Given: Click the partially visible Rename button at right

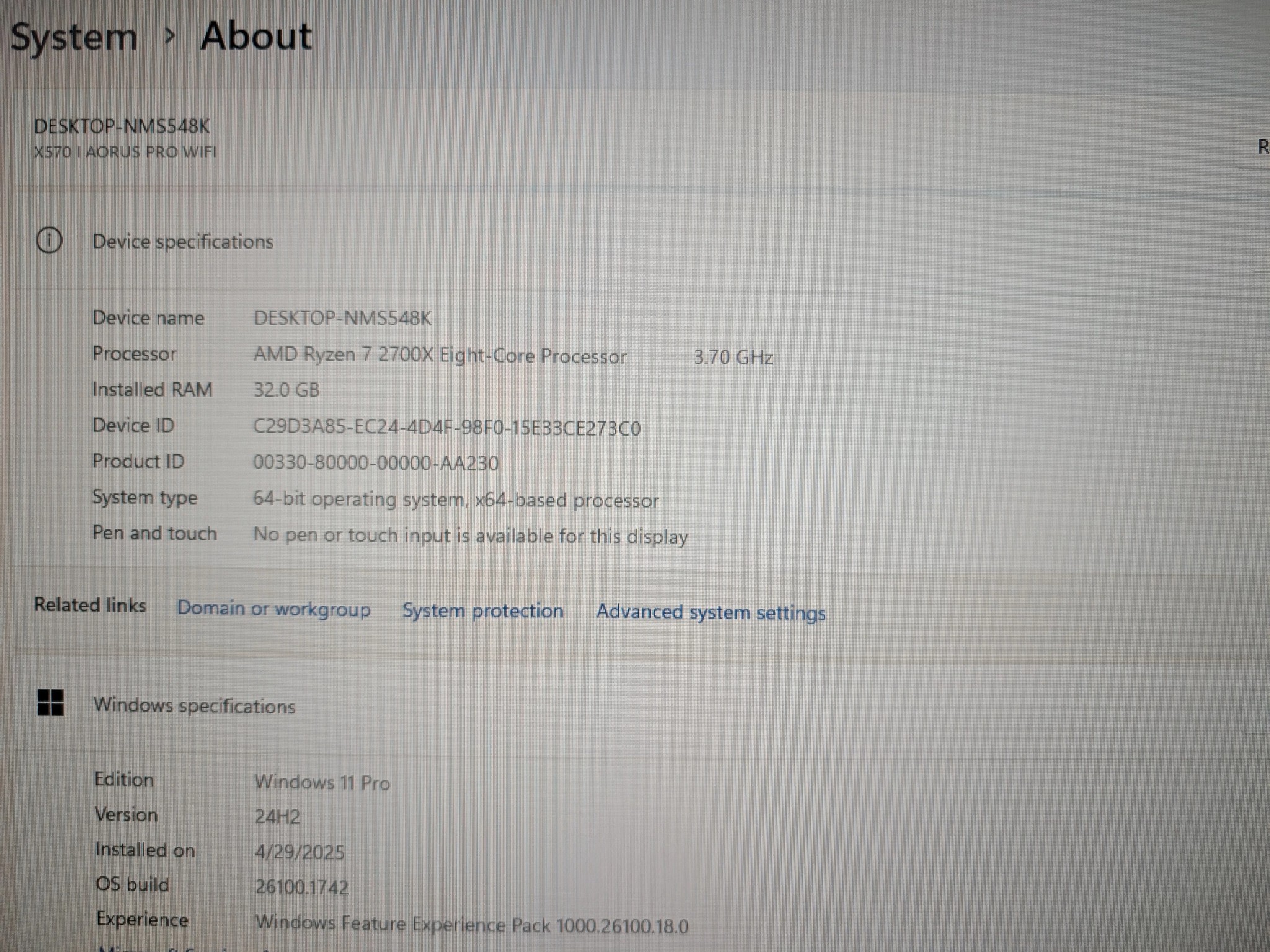Looking at the screenshot, I should (x=1254, y=147).
